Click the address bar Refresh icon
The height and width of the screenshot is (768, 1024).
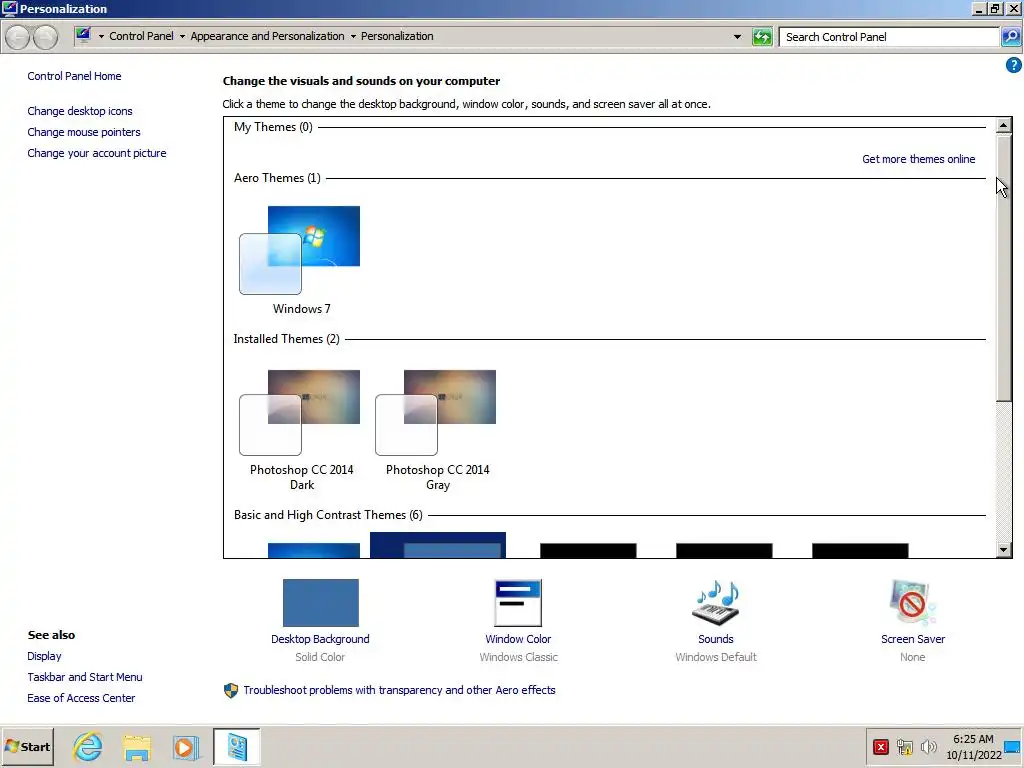click(761, 37)
